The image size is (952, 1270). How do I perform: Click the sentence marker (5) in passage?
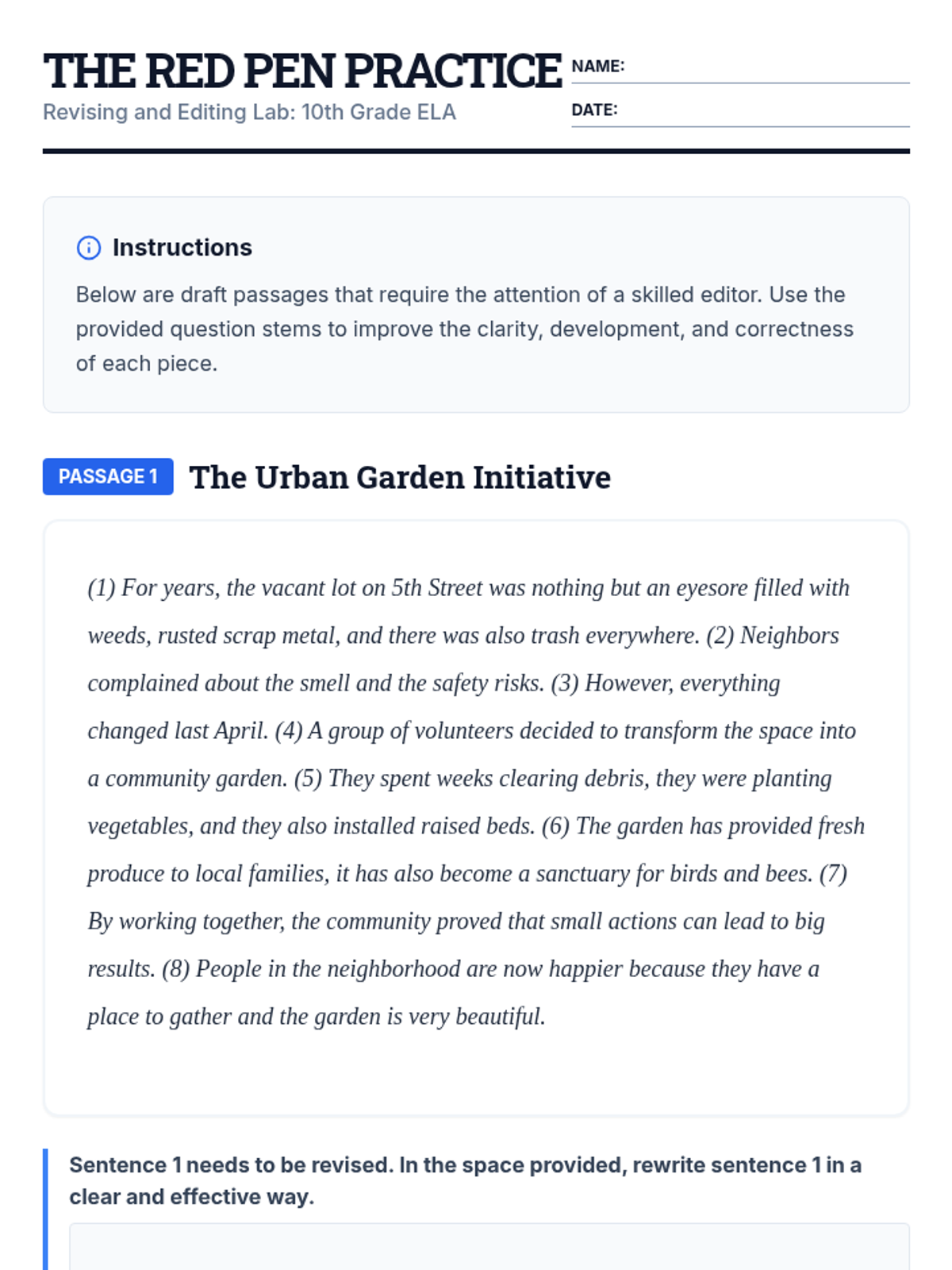[308, 779]
